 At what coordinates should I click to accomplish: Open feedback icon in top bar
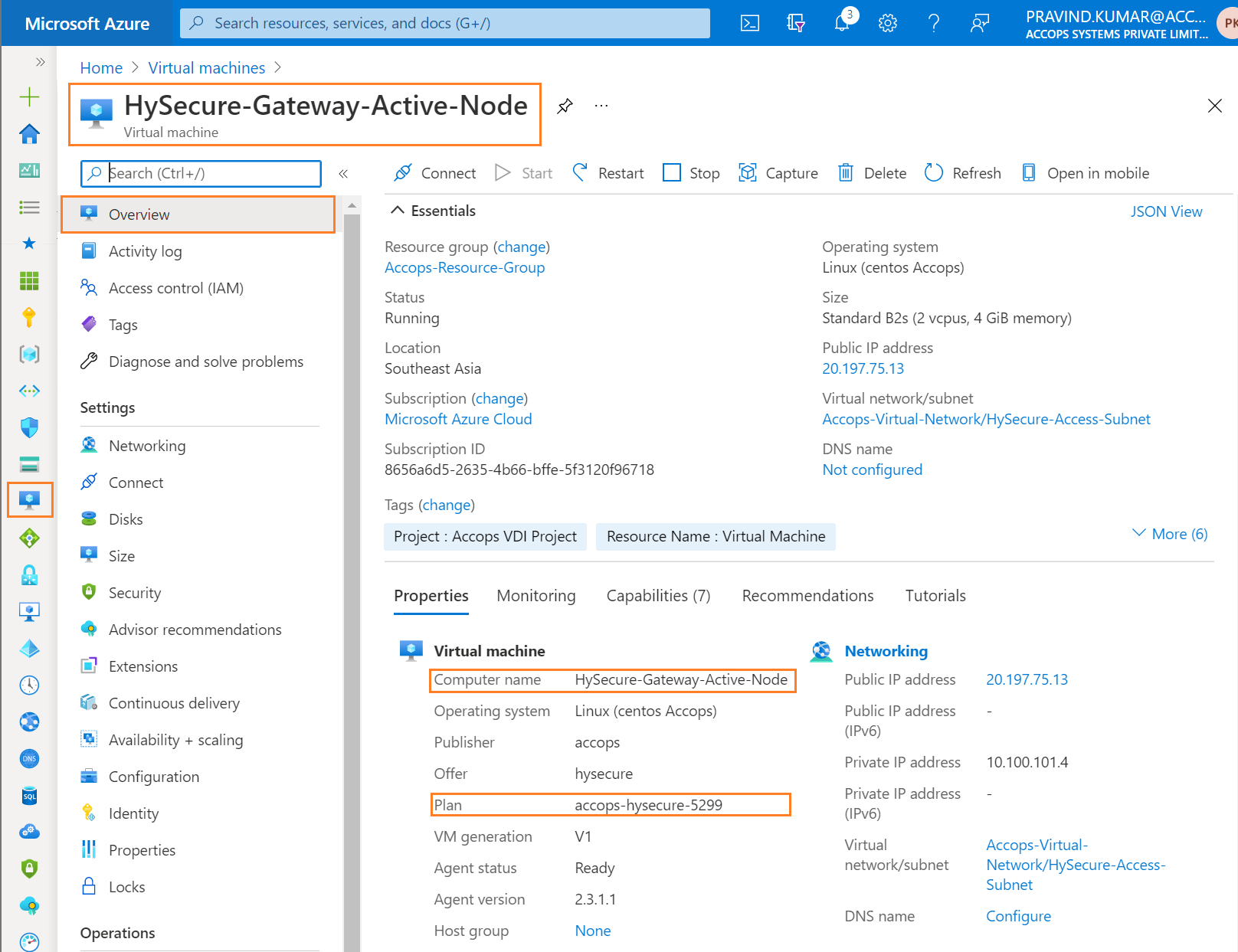point(980,23)
